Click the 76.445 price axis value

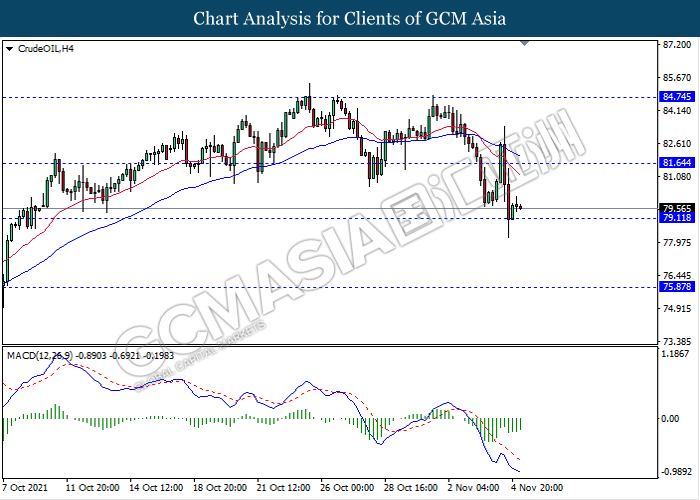coord(677,276)
